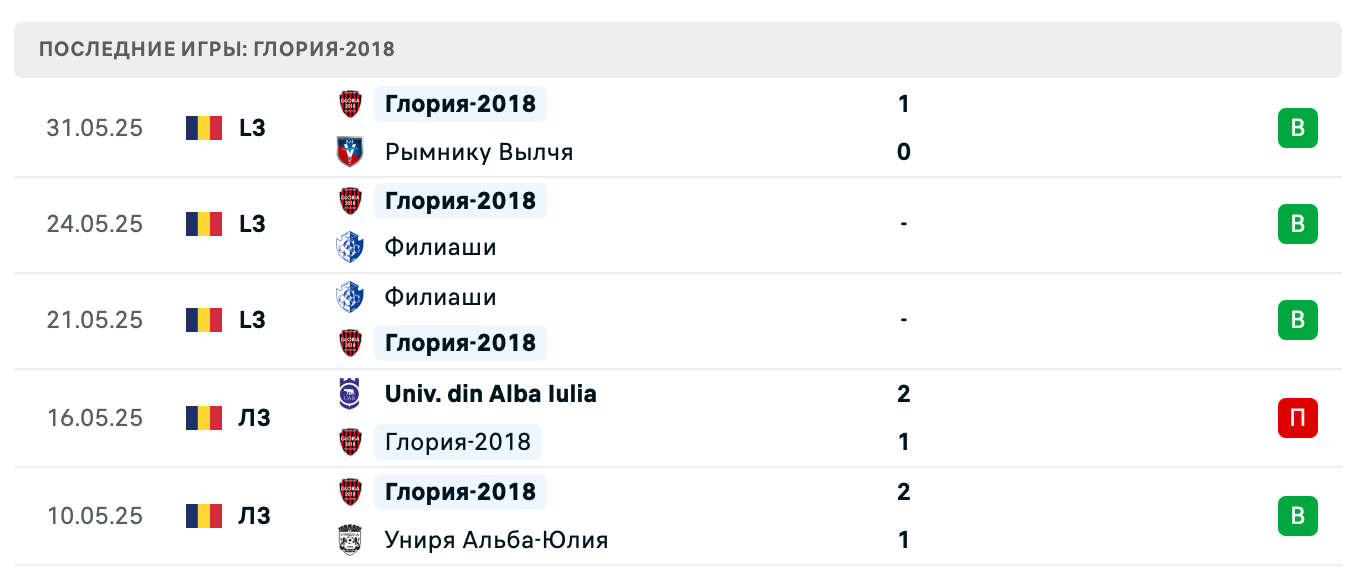Screen dimensions: 1356x580
Task: Click the ПОСЛЕДНИЕ ИГРЫ: ГЛОРИЯ-2018 header
Action: tap(216, 48)
